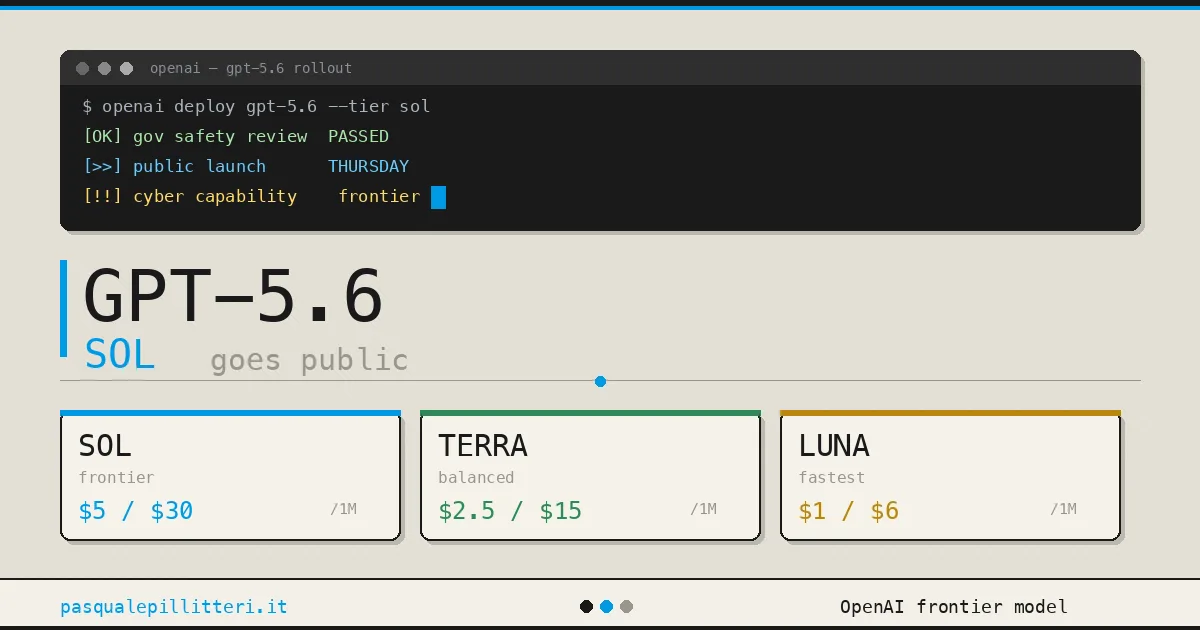Click the third lighter terminal window dot

[x=126, y=68]
